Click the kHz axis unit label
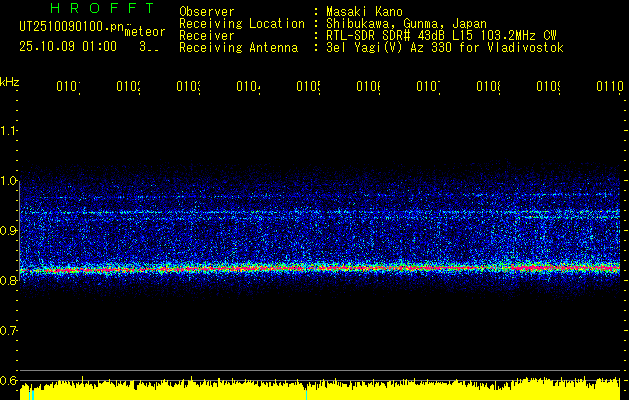The height and width of the screenshot is (400, 629). (x=10, y=81)
